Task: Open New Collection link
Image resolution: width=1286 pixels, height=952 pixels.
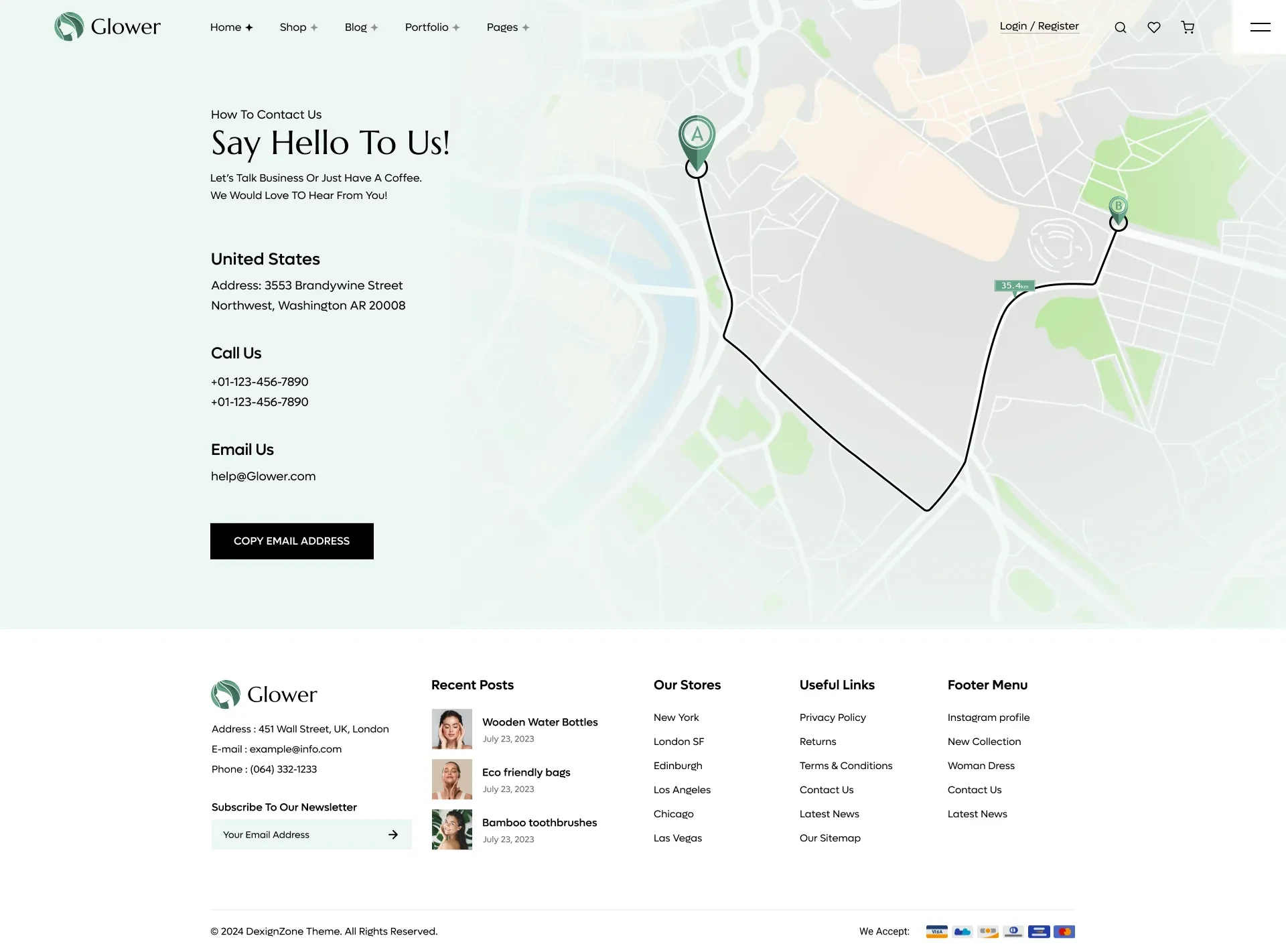Action: [985, 742]
